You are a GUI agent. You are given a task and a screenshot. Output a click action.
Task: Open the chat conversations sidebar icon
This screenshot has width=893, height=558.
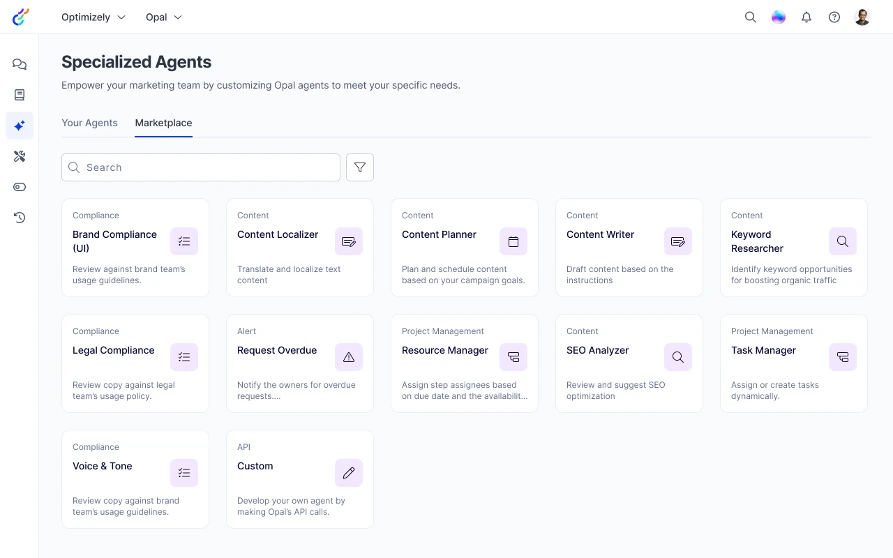[x=19, y=64]
